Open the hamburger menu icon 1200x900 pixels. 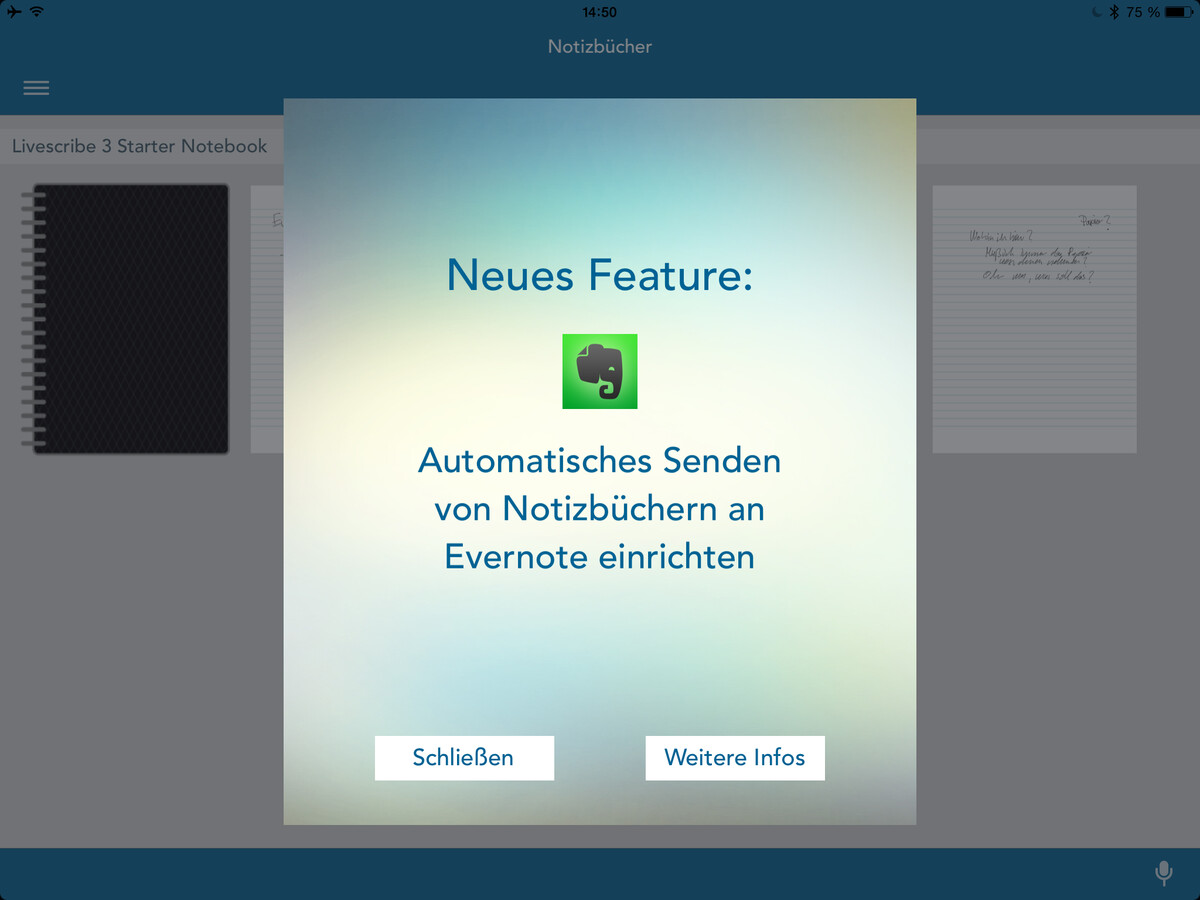36,88
